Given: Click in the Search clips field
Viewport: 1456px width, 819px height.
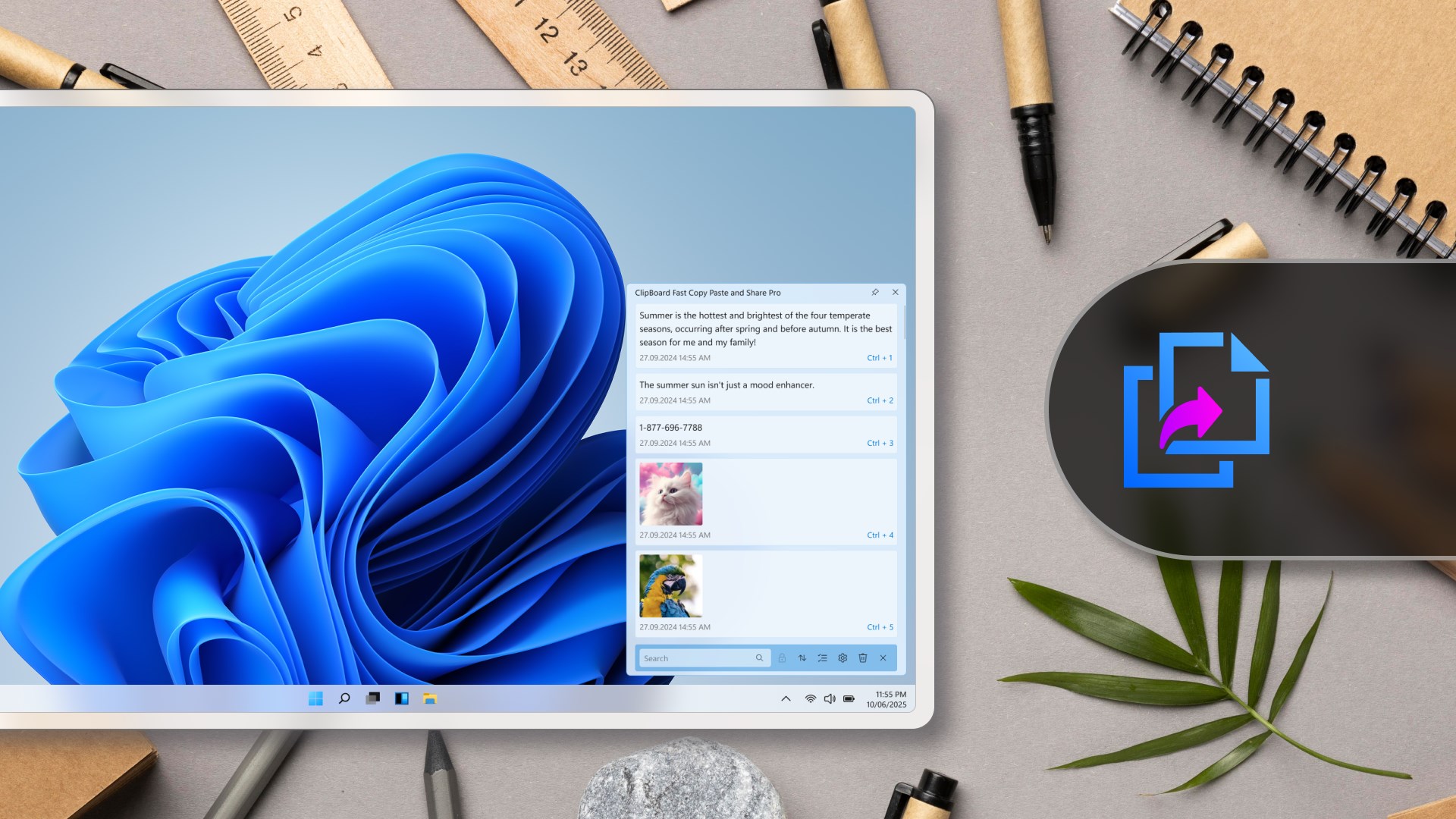Looking at the screenshot, I should (x=694, y=658).
